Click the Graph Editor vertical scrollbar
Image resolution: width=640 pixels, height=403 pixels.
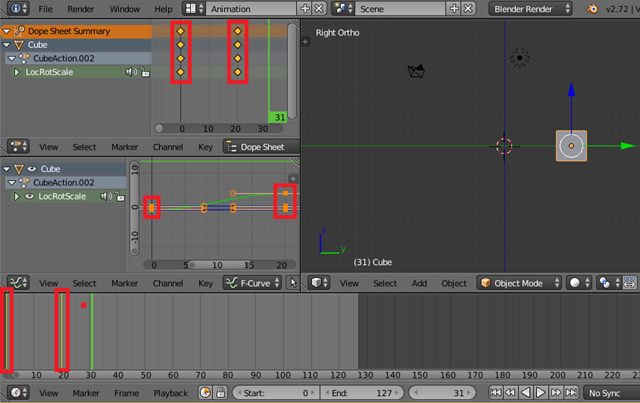click(134, 208)
